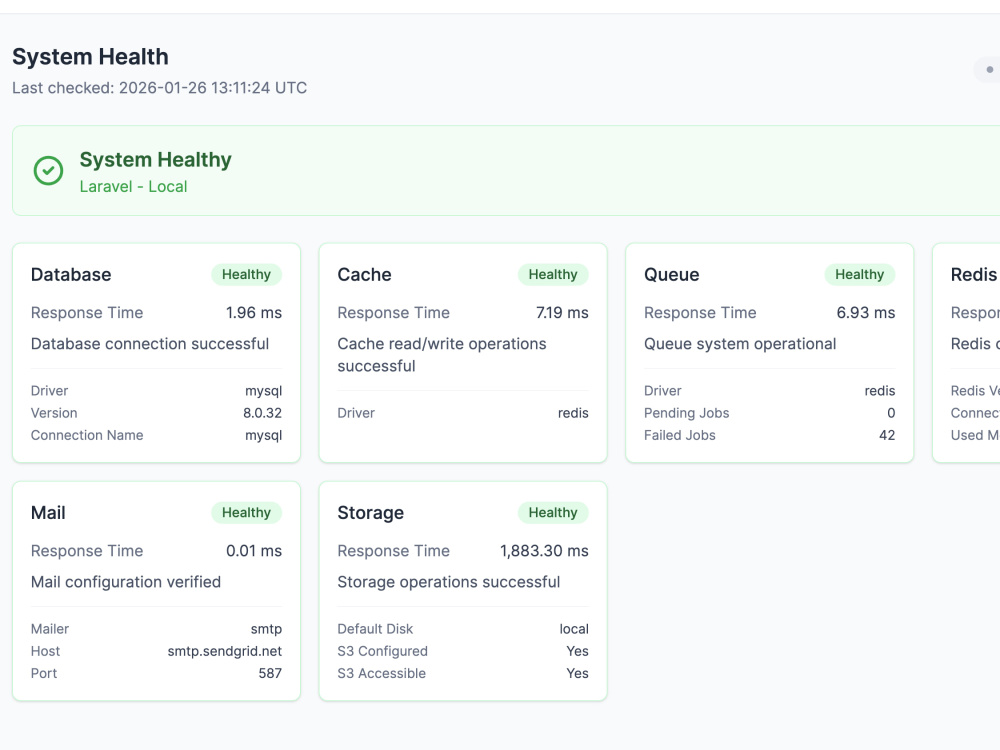The image size is (1000, 750).
Task: Click the green System Healthy checkmark icon
Action: click(x=48, y=170)
